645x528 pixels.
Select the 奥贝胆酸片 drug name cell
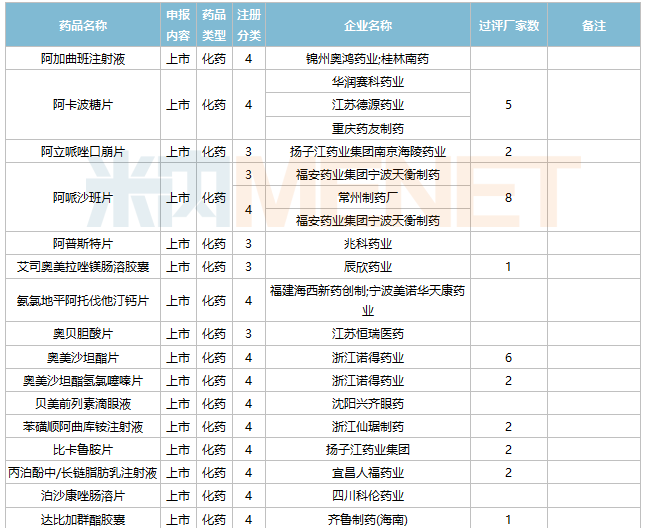click(83, 333)
